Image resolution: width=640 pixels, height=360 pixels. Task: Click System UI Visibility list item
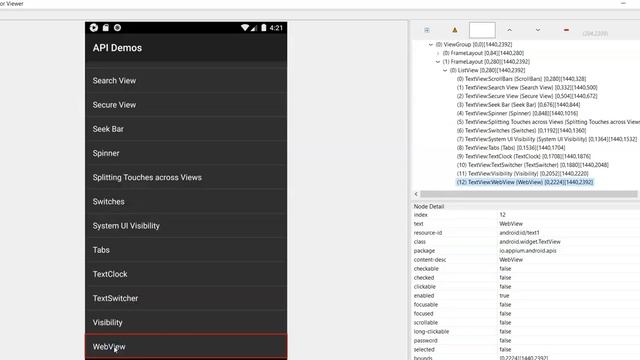pos(186,226)
